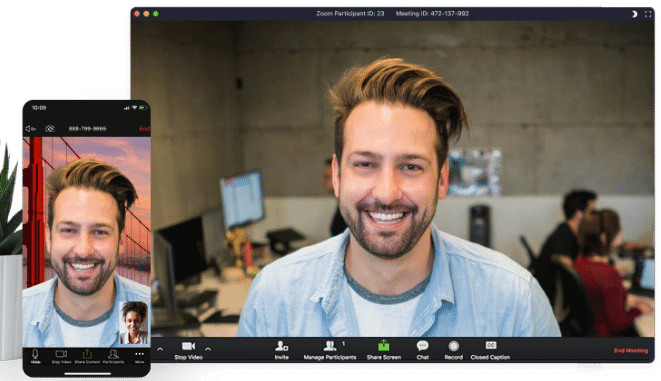Stop the video in the desktop toolbar

click(x=188, y=350)
